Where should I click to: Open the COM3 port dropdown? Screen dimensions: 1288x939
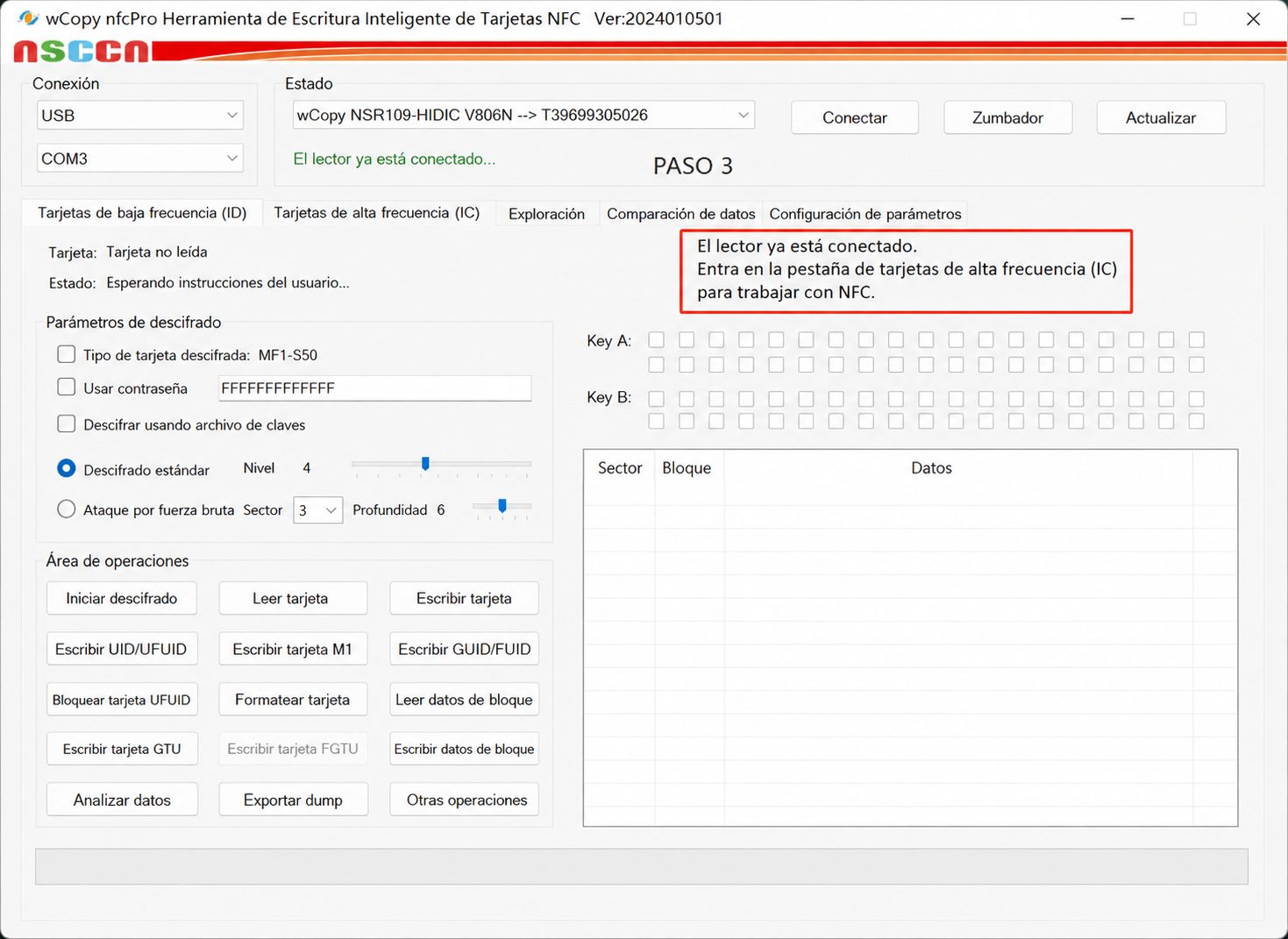(140, 159)
